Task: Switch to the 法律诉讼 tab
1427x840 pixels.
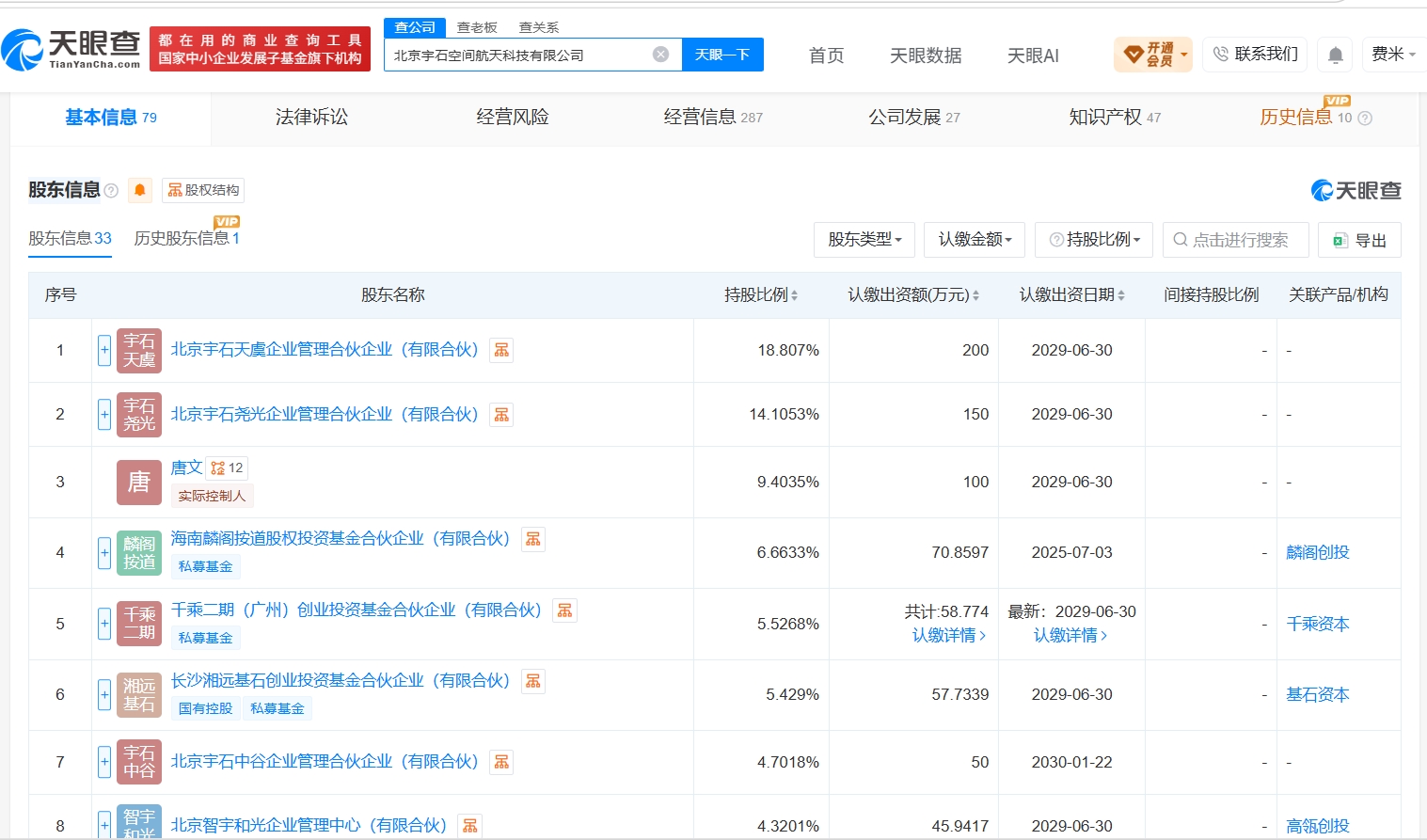Action: (x=311, y=118)
